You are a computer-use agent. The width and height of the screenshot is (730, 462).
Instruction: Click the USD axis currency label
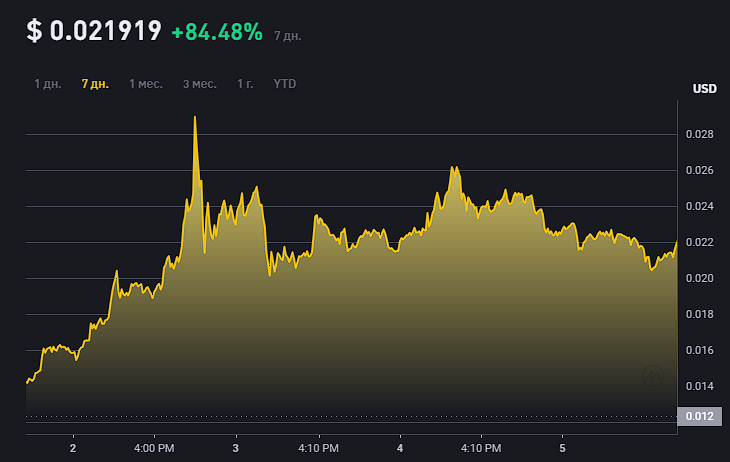[704, 88]
